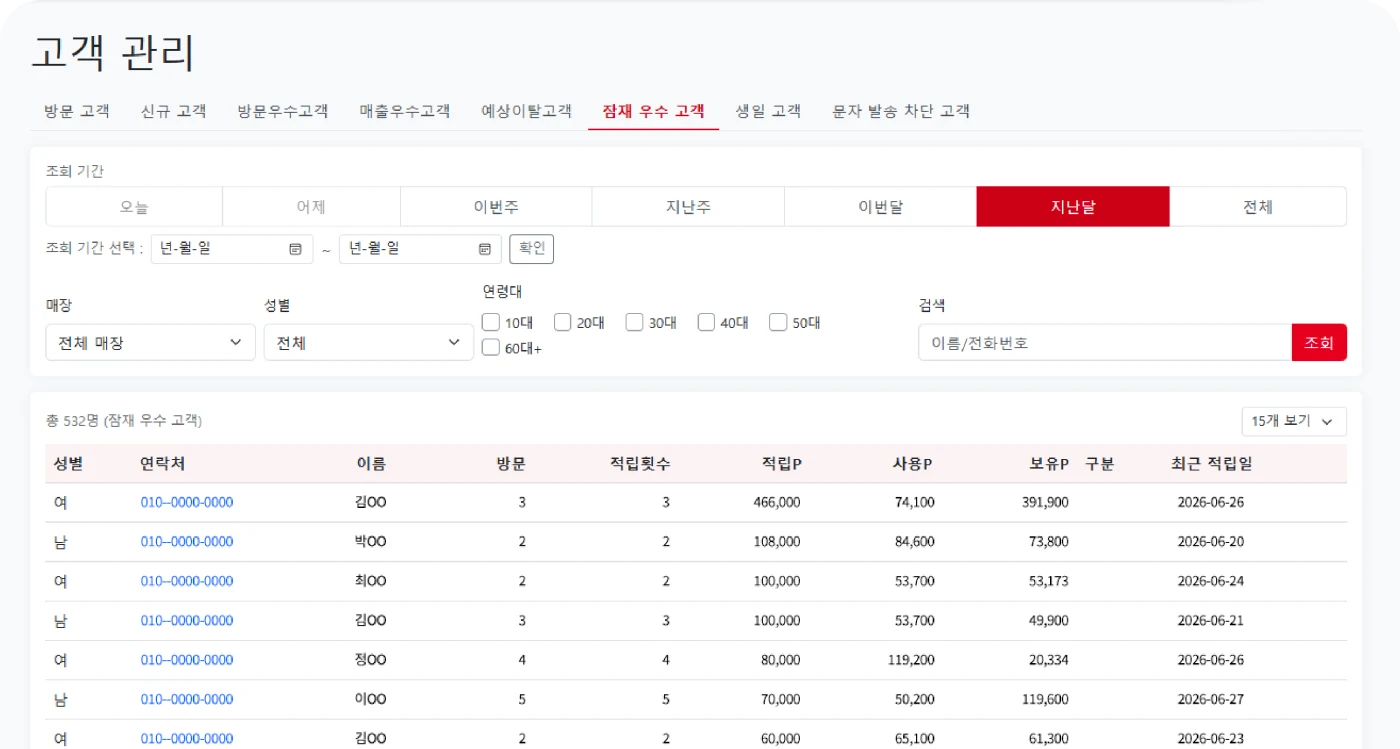
Task: Select the 391,900 balance cell
Action: [x=1045, y=502]
